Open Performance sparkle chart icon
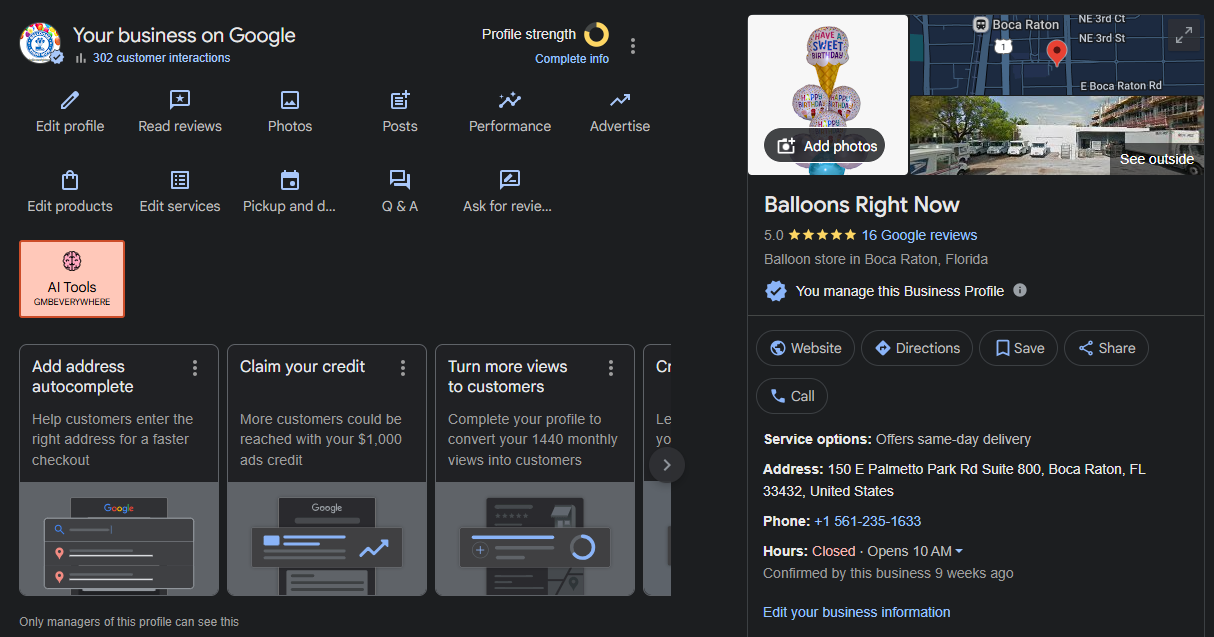The height and width of the screenshot is (637, 1214). tap(510, 101)
